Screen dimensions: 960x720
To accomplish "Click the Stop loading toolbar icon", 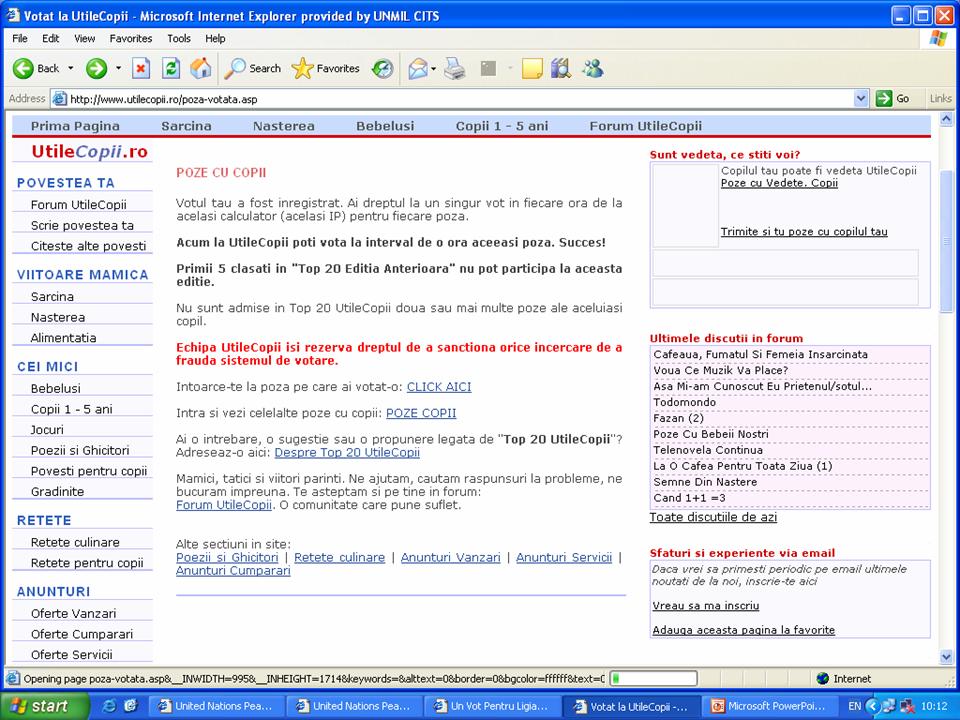I will pyautogui.click(x=141, y=69).
